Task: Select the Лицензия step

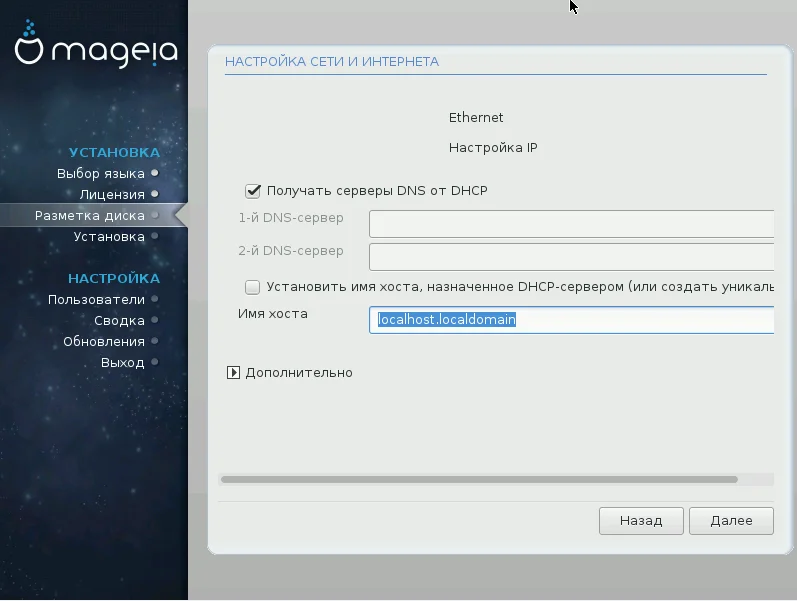Action: pos(112,195)
